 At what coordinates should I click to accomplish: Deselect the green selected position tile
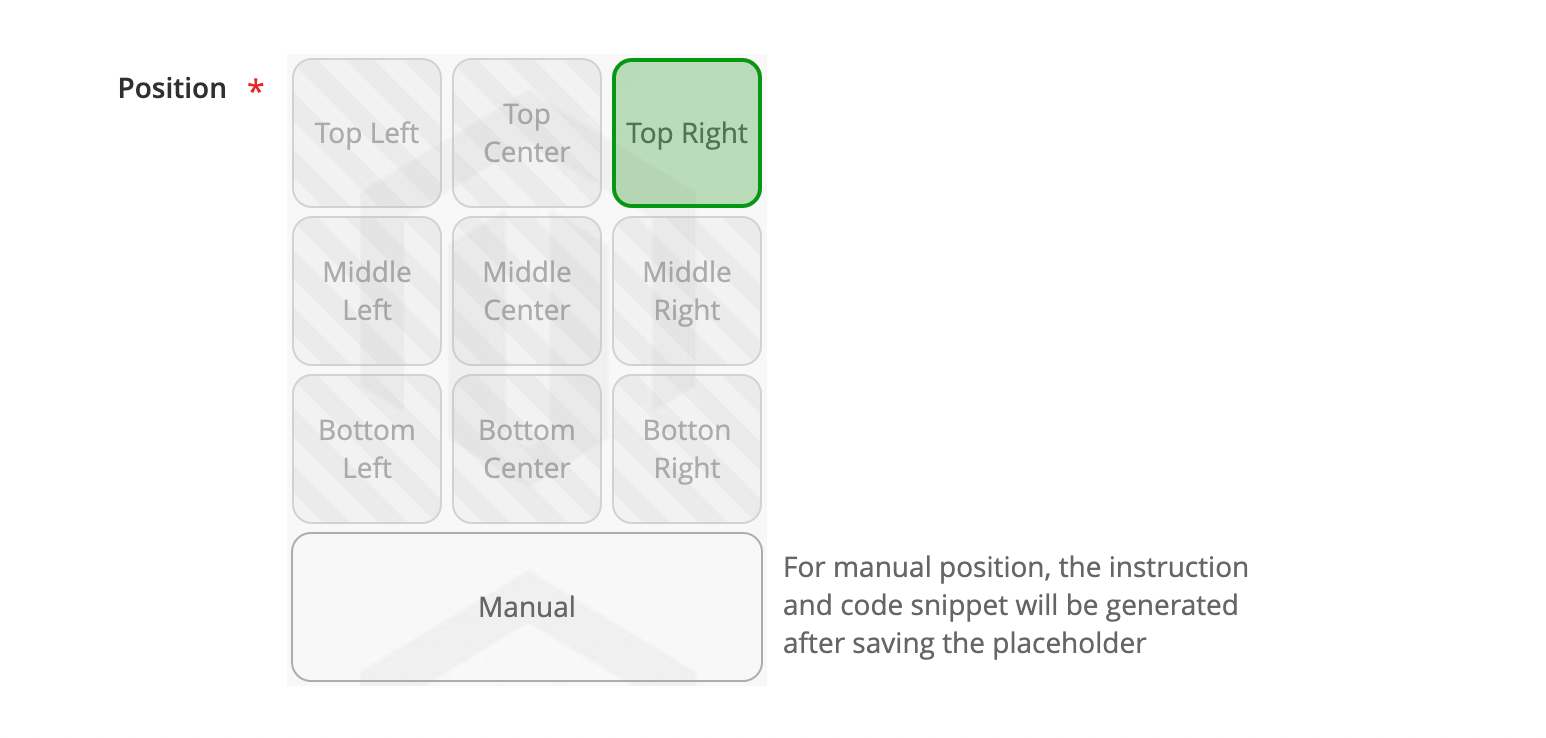click(x=687, y=133)
